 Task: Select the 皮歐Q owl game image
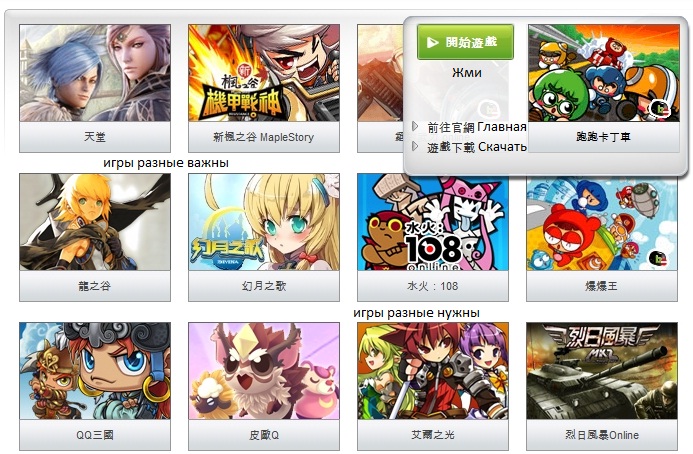click(264, 371)
